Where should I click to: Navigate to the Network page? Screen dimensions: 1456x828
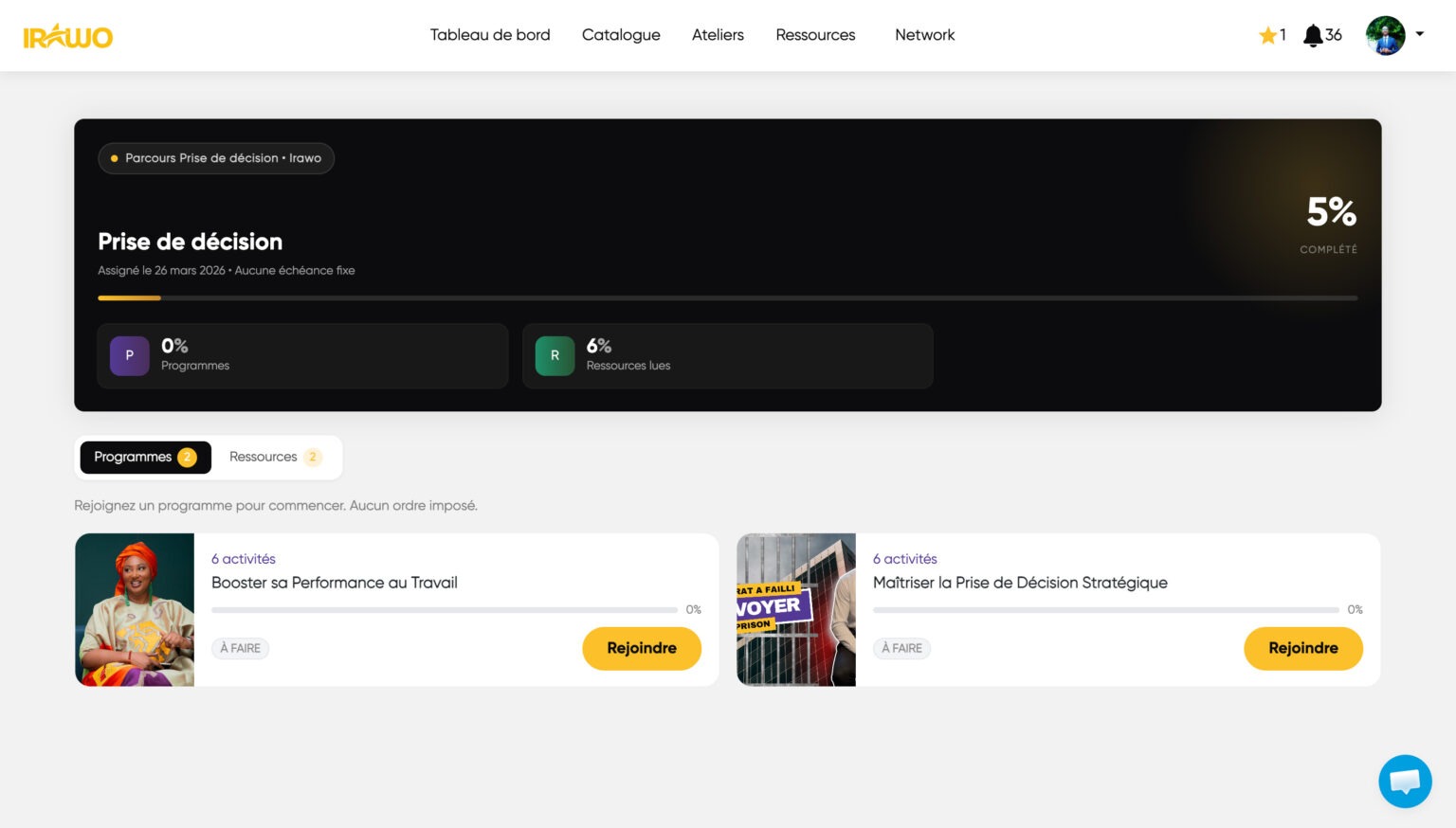924,35
